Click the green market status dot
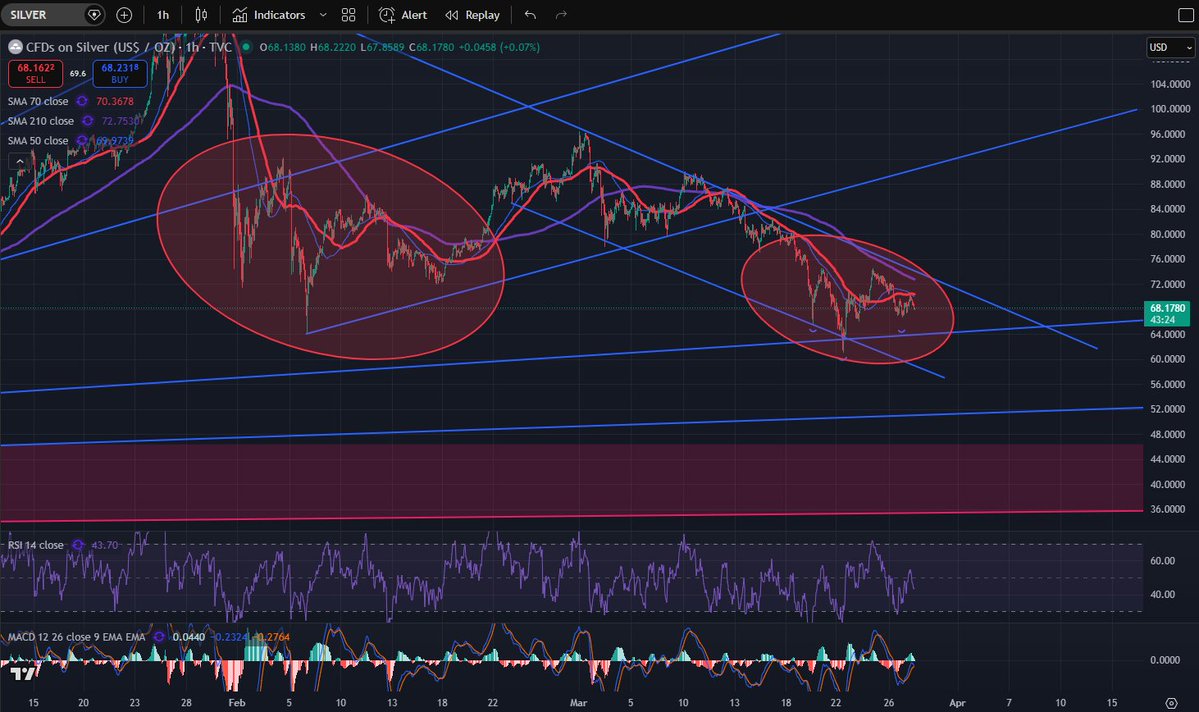1199x712 pixels. [x=246, y=47]
